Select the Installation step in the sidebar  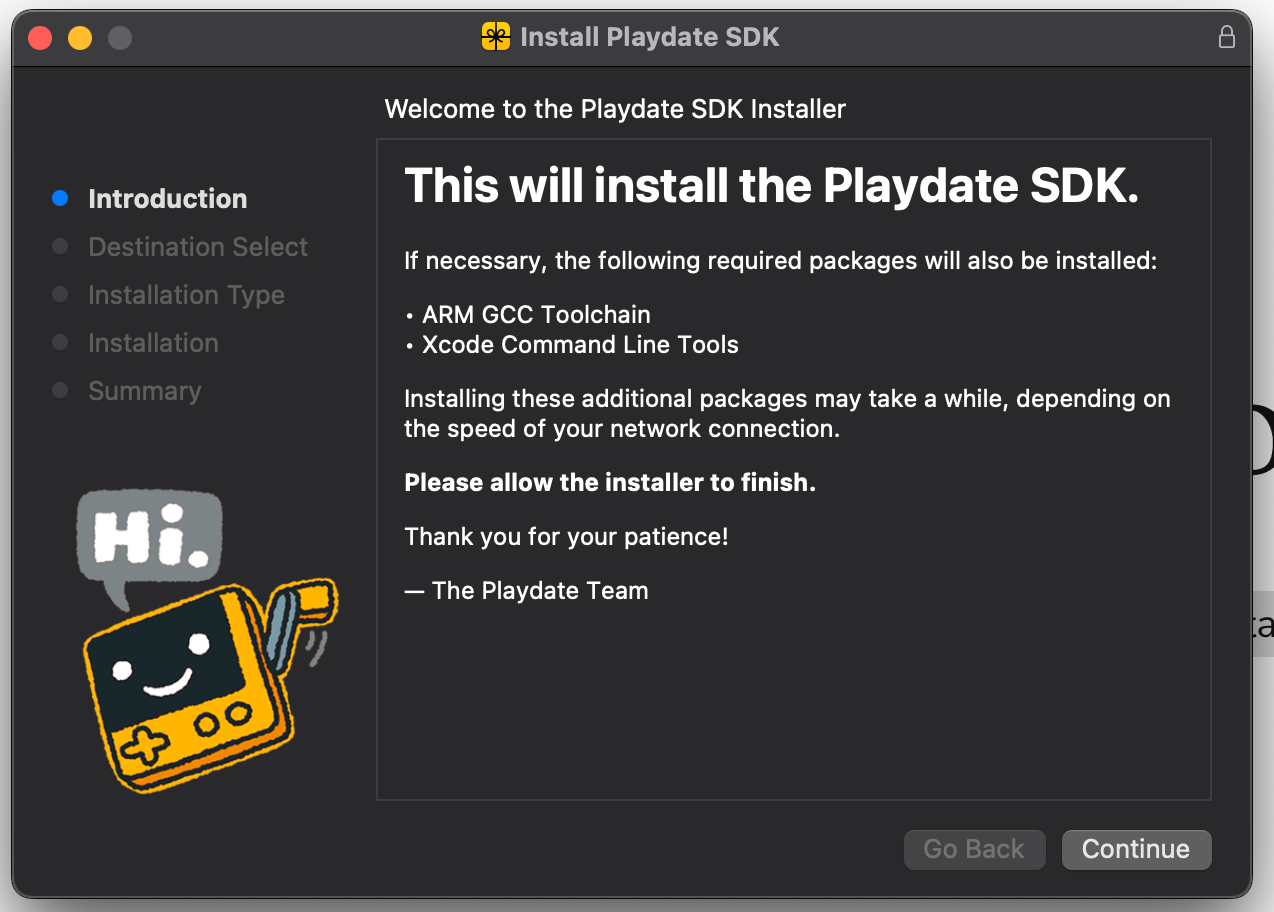153,343
